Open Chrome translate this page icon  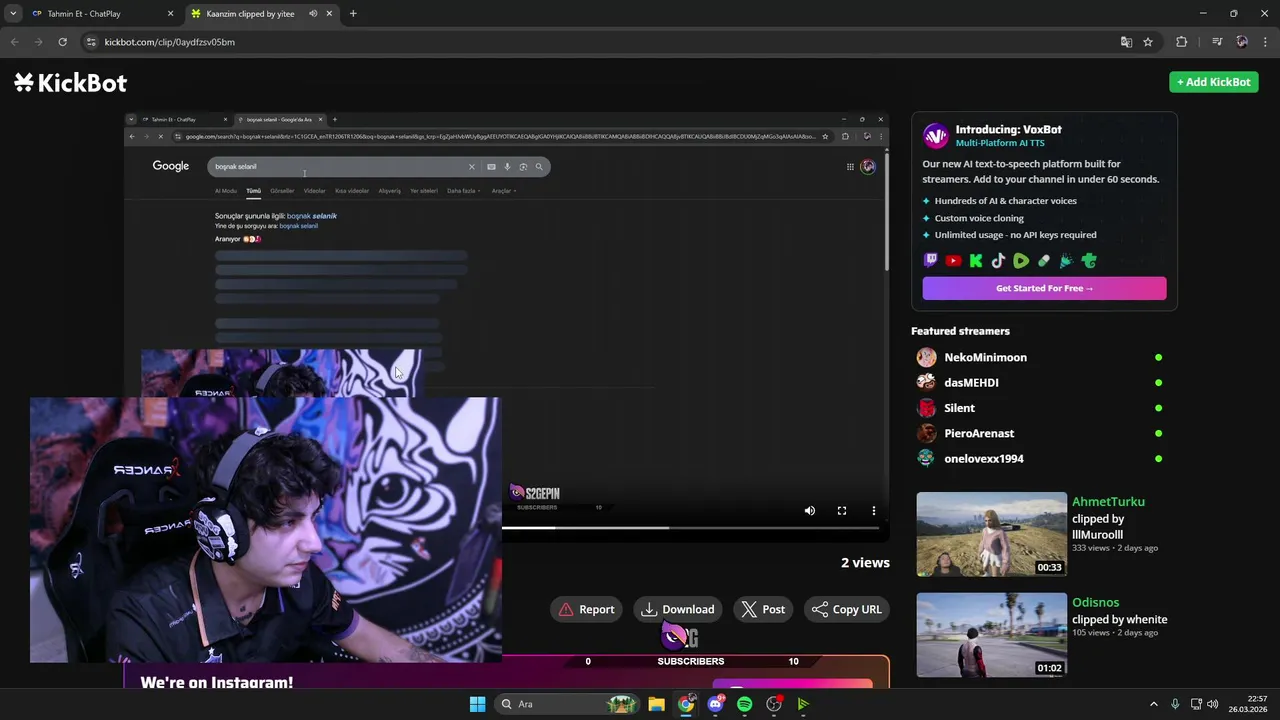click(1126, 42)
